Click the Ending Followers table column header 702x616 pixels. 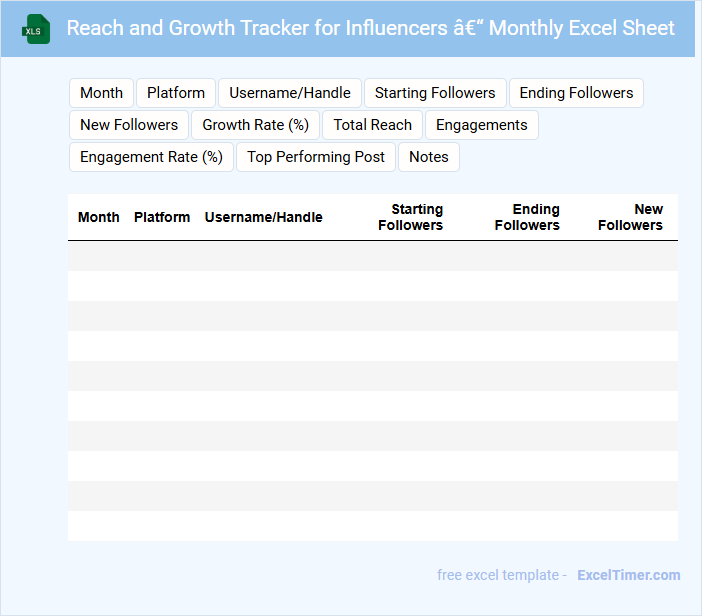(528, 217)
